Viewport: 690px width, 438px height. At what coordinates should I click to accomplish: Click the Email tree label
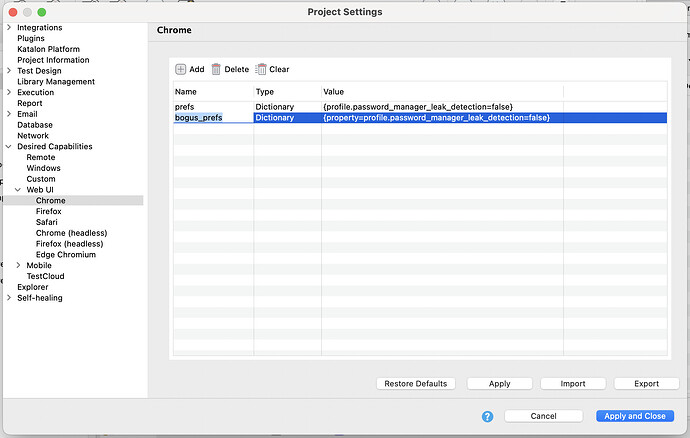click(27, 114)
